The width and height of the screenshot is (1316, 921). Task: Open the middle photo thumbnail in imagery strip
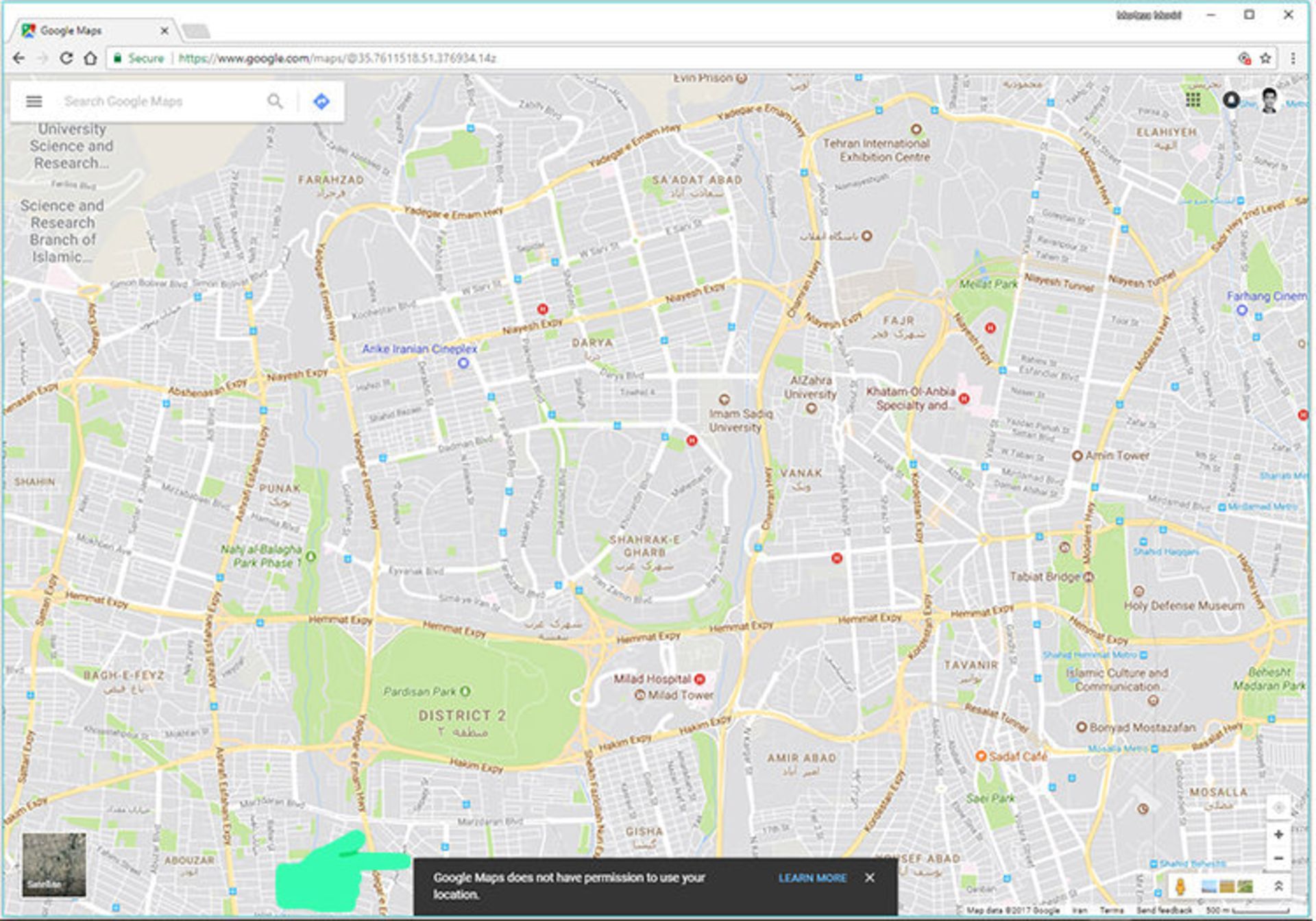point(1227,887)
